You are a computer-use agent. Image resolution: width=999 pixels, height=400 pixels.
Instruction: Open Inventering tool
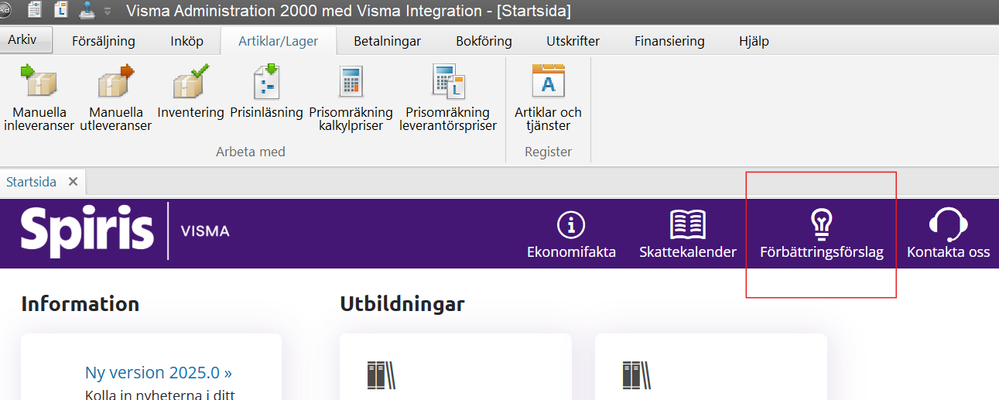190,91
